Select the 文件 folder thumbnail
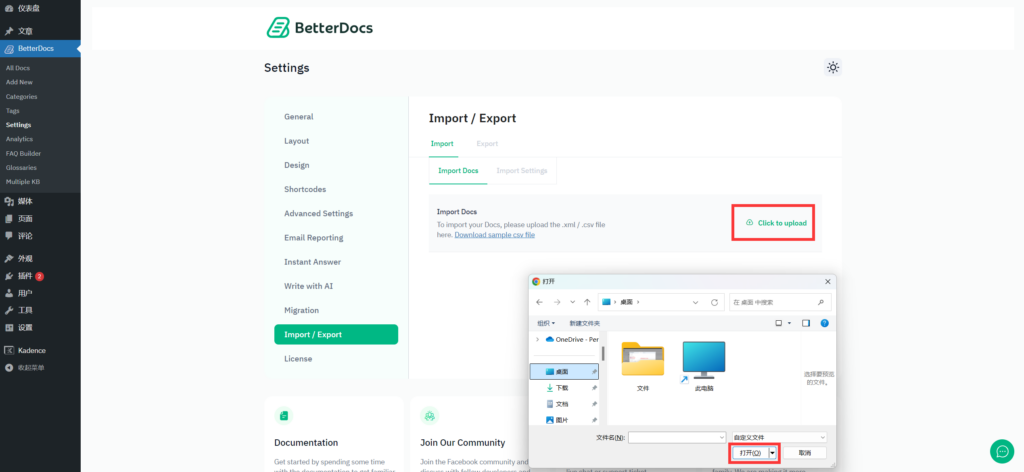 point(643,366)
